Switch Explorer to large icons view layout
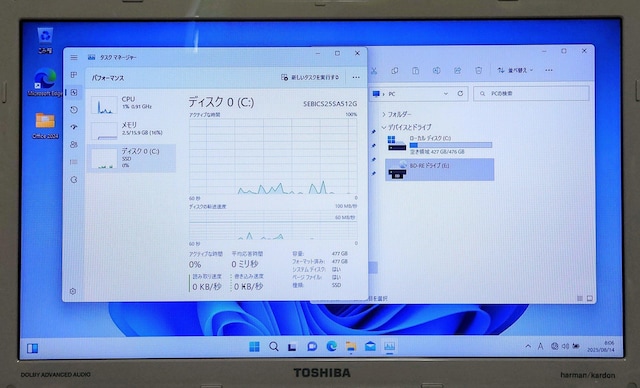 pos(589,299)
